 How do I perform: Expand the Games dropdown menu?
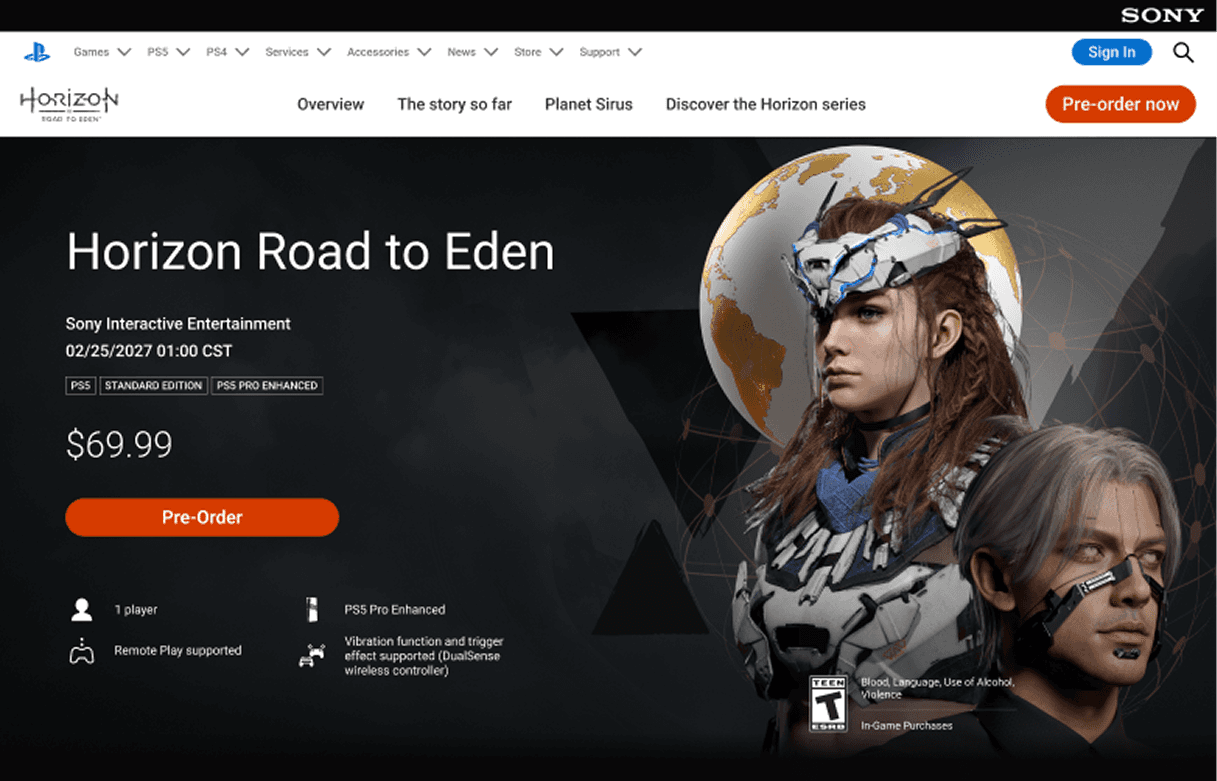click(x=102, y=52)
